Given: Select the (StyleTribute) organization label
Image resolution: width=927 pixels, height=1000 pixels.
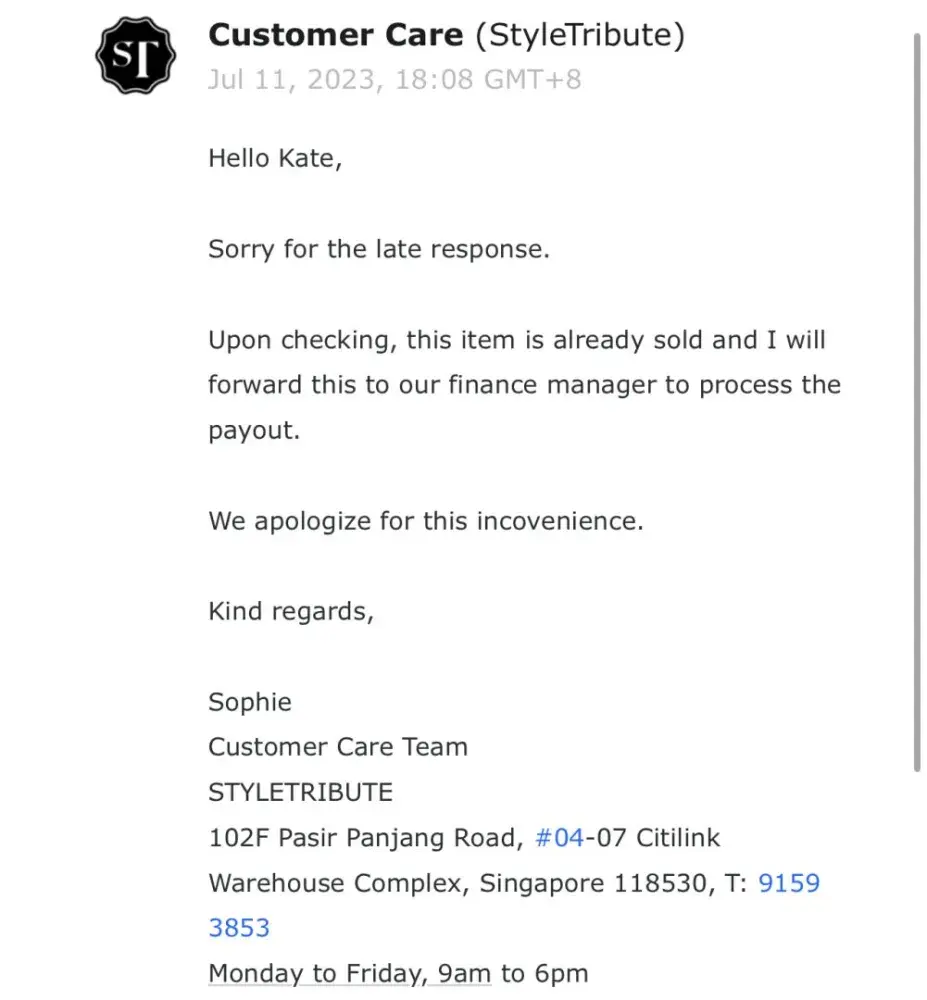Looking at the screenshot, I should click(x=580, y=36).
